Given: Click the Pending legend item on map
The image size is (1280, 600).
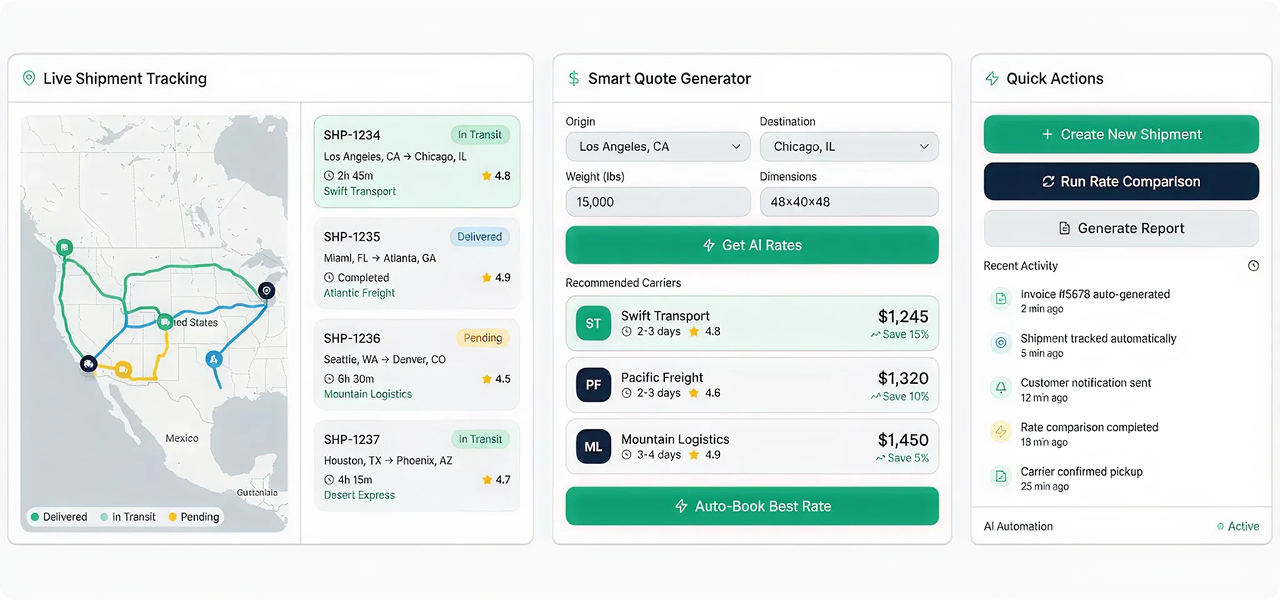Looking at the screenshot, I should tap(194, 517).
